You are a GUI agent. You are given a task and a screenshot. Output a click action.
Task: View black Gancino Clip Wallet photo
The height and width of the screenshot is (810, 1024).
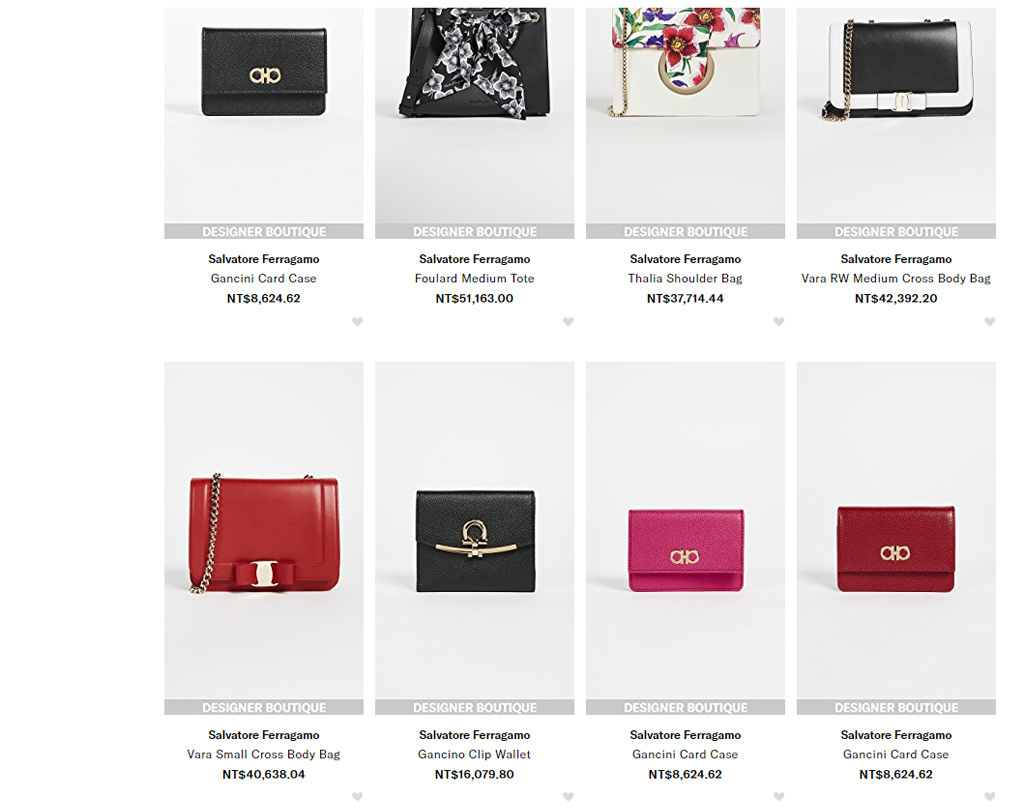(x=475, y=531)
